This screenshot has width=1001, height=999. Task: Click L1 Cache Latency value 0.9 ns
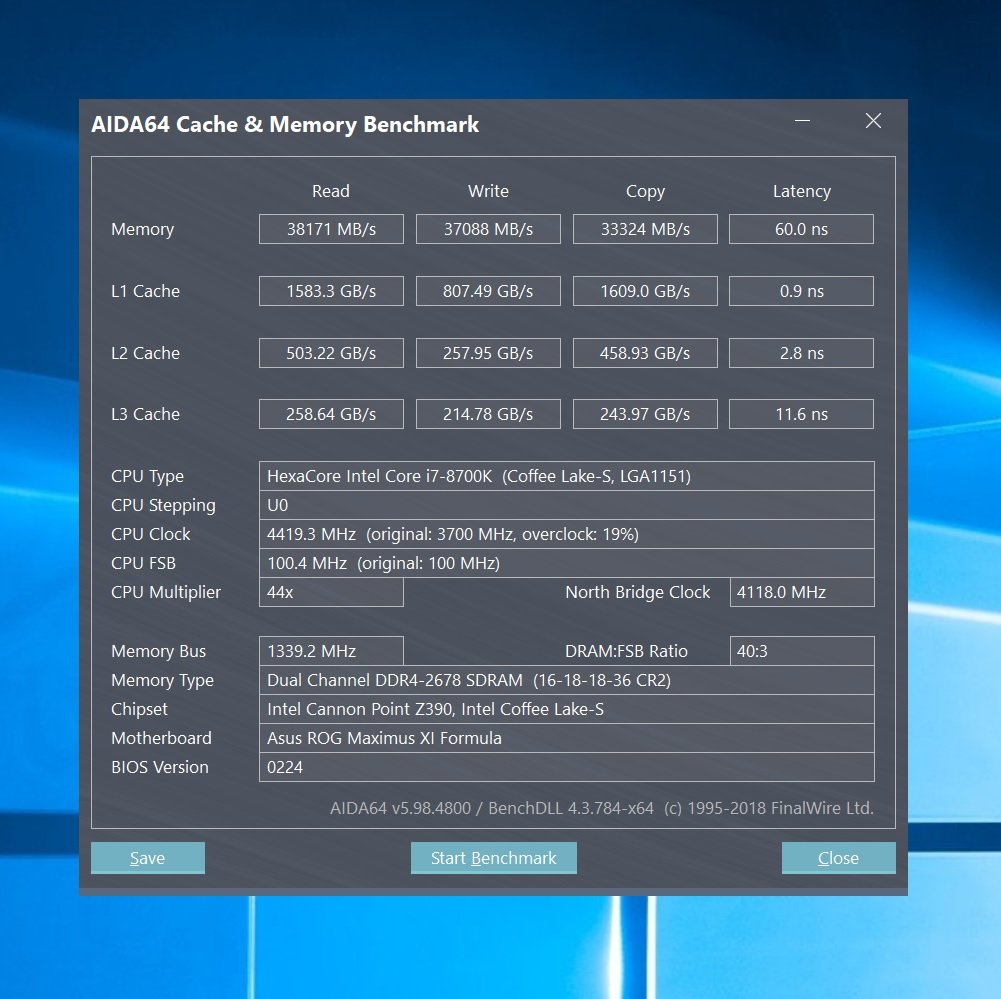(801, 291)
